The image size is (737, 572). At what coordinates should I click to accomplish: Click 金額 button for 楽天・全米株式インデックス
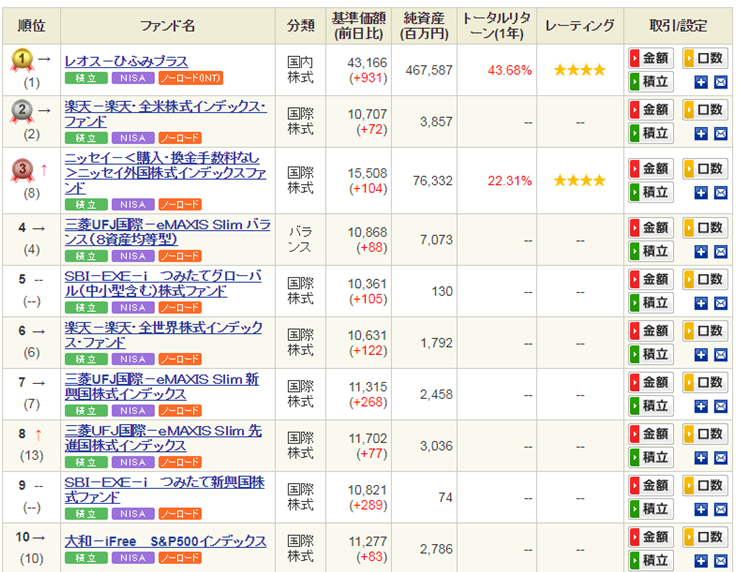(651, 110)
